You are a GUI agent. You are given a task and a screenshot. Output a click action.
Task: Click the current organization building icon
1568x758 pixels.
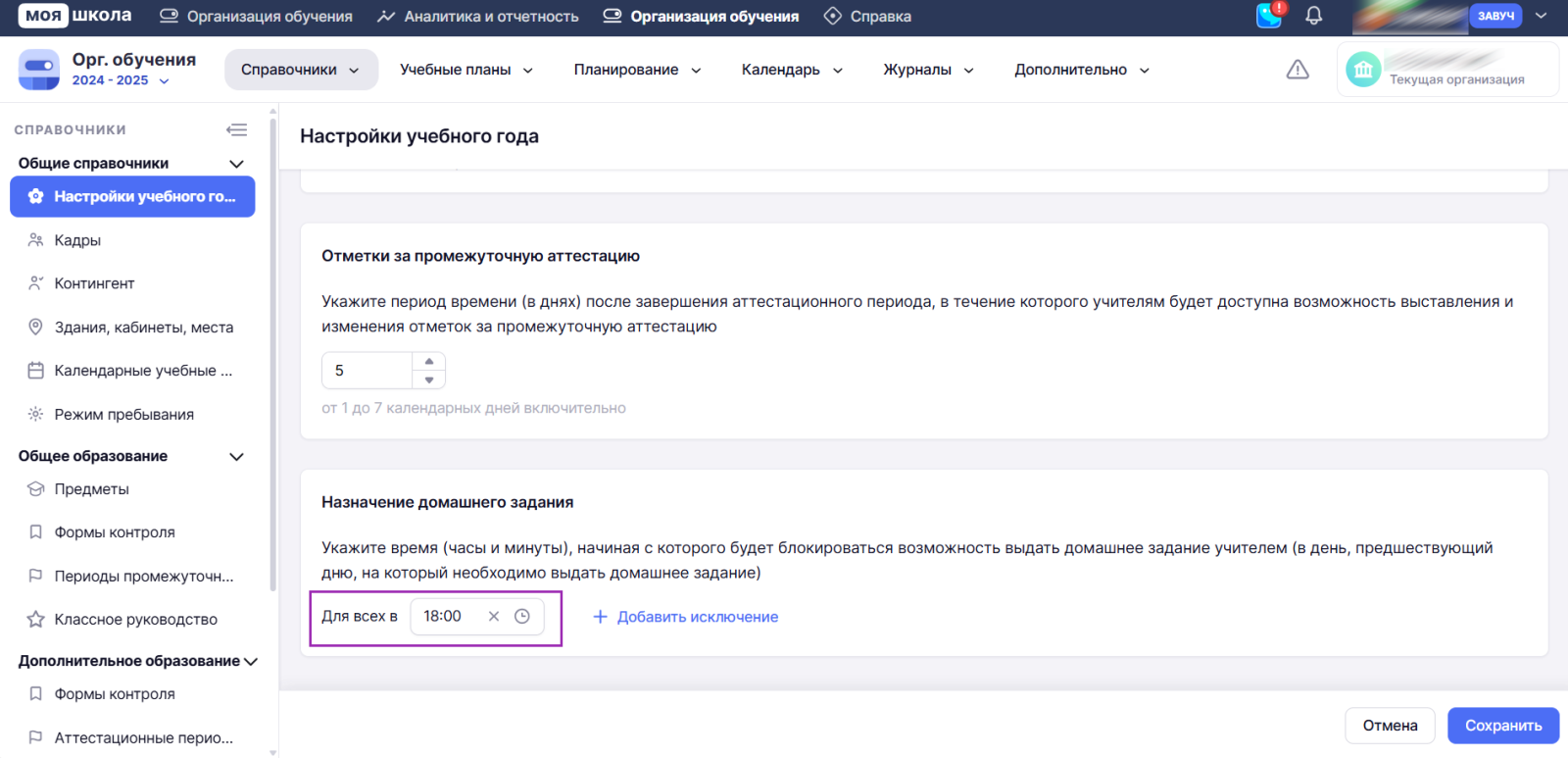click(1363, 70)
